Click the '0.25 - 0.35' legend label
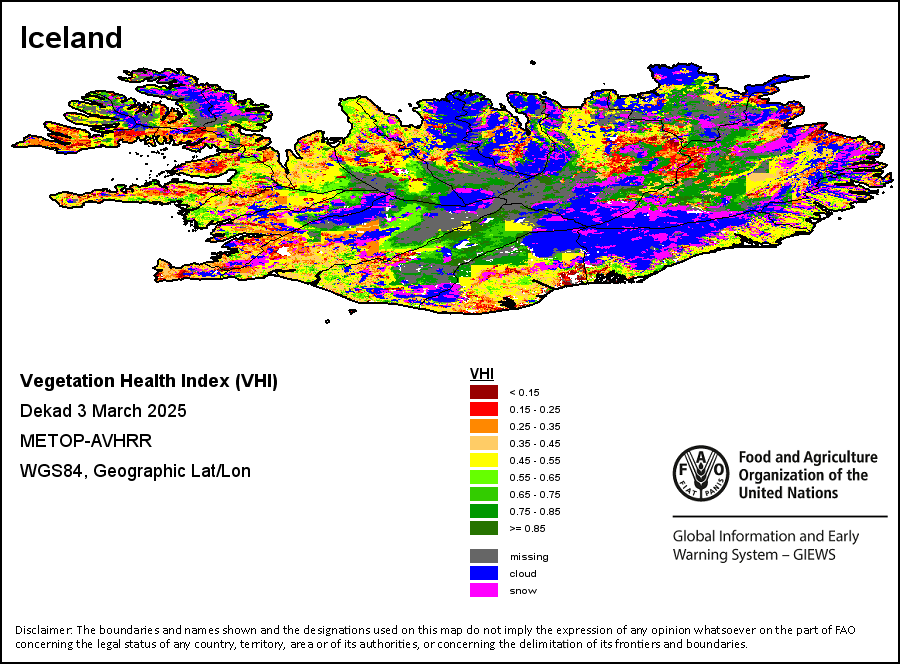Image resolution: width=900 pixels, height=664 pixels. [535, 426]
